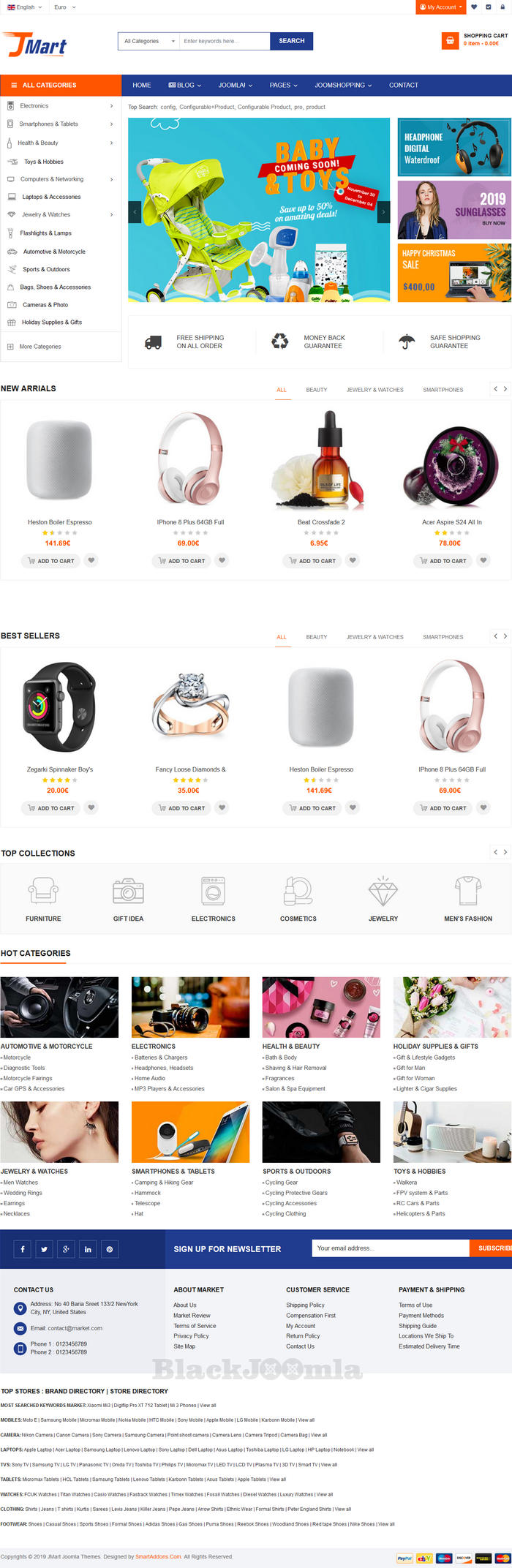Select the Jewelry collection diamond icon
512x1568 pixels.
pyautogui.click(x=383, y=892)
